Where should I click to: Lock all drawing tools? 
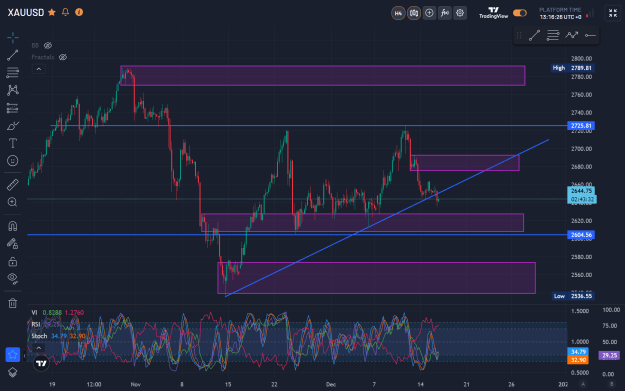click(12, 261)
